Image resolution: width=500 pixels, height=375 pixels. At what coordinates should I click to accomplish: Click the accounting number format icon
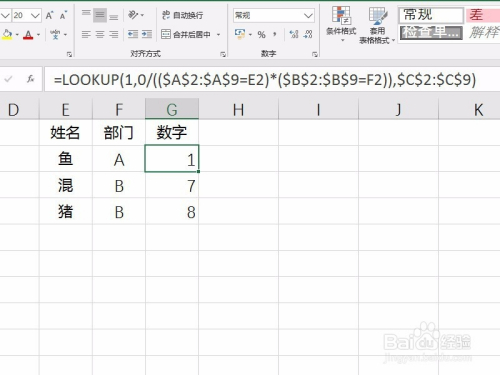240,34
